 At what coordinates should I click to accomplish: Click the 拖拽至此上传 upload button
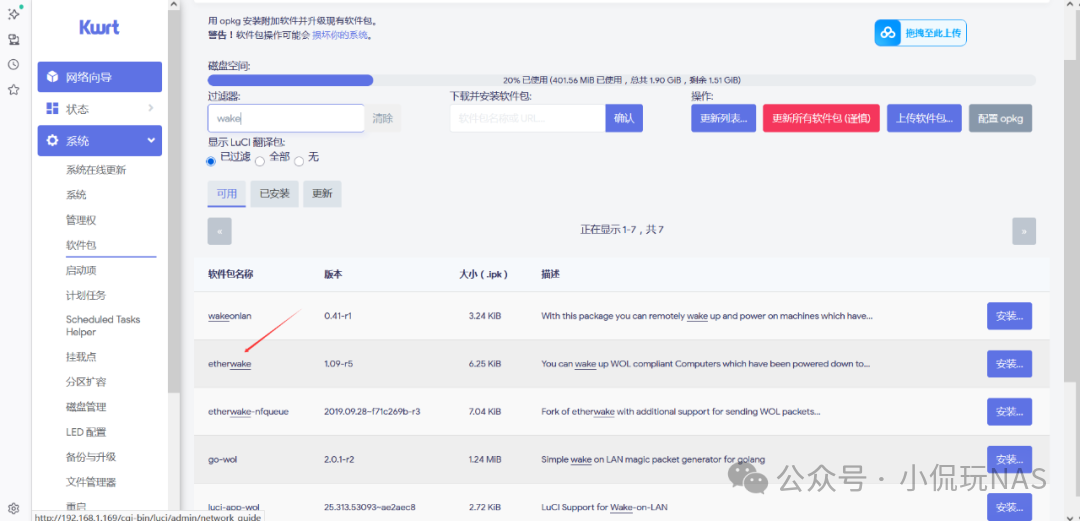point(920,32)
